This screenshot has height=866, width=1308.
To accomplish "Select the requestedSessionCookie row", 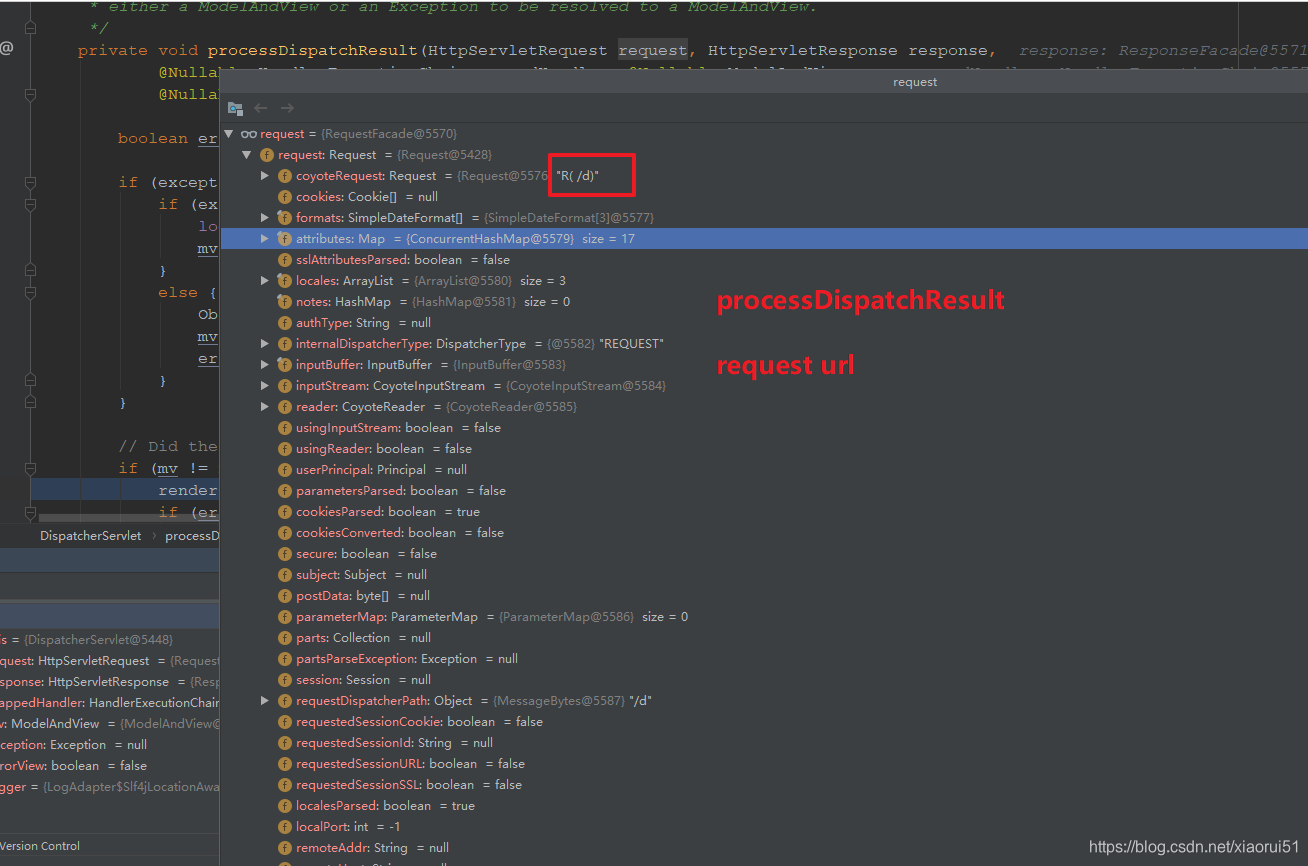I will point(763,722).
